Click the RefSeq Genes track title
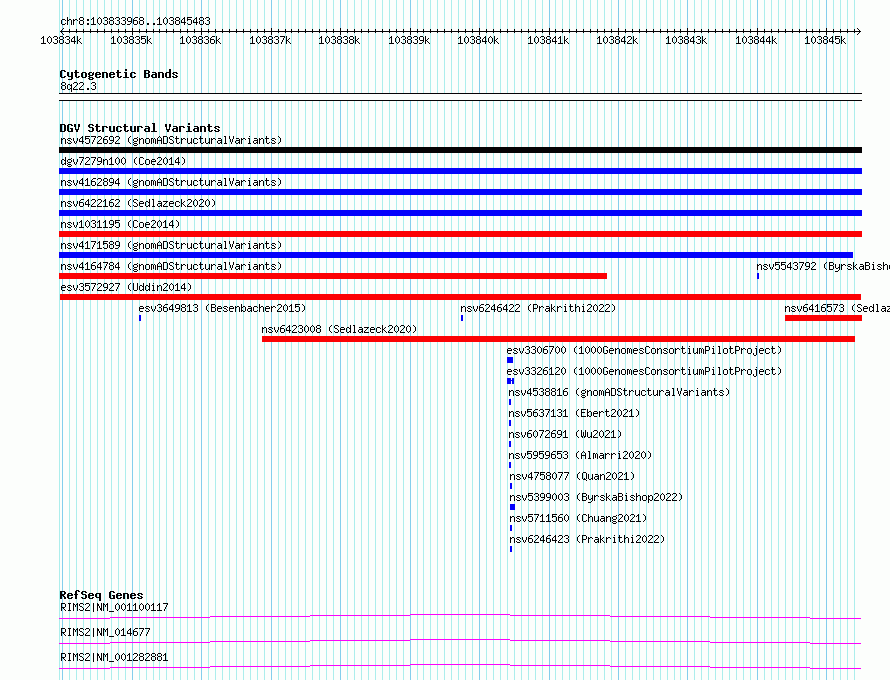 [101, 595]
